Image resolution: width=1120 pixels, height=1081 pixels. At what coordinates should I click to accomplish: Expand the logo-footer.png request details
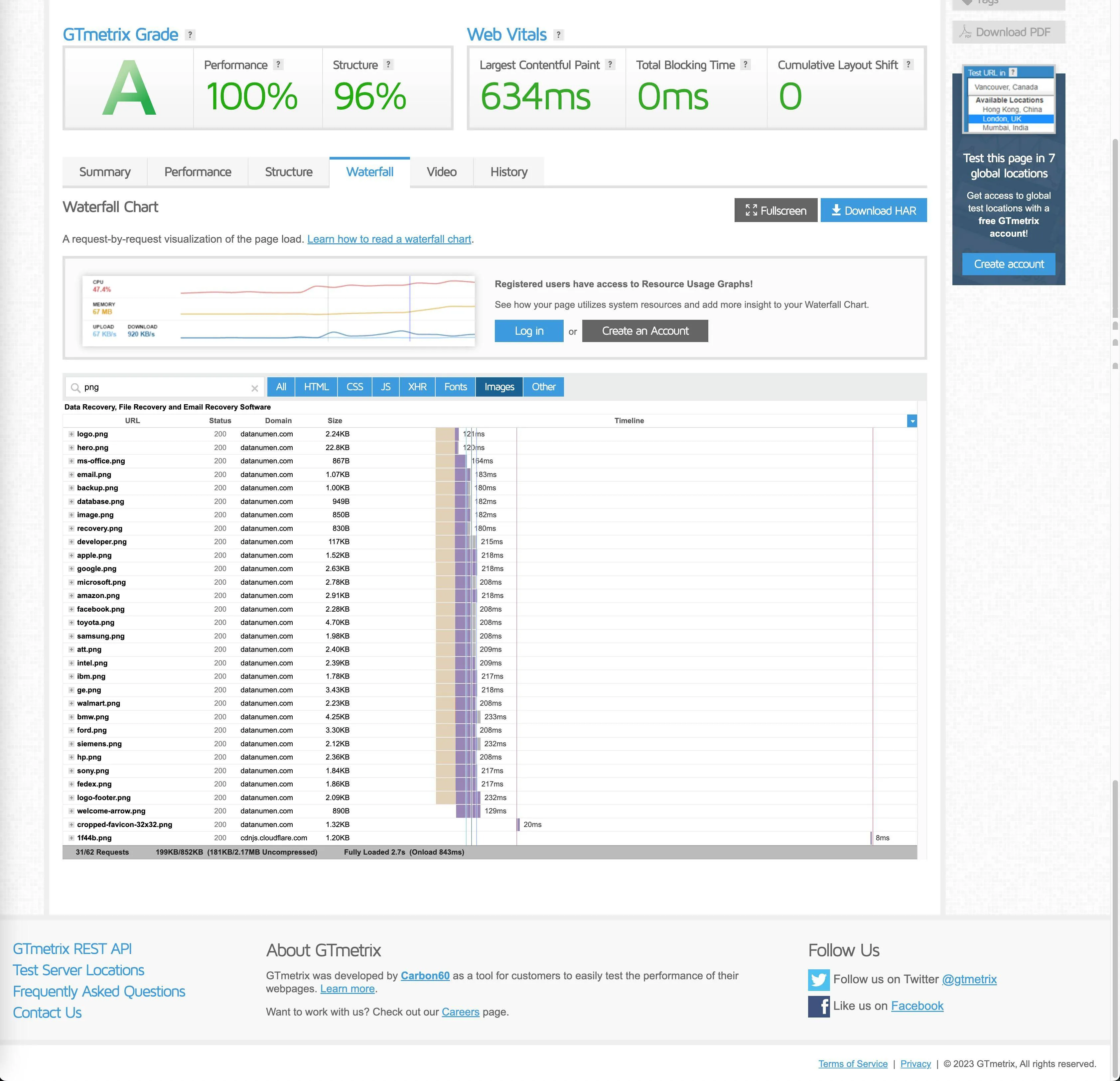coord(71,797)
